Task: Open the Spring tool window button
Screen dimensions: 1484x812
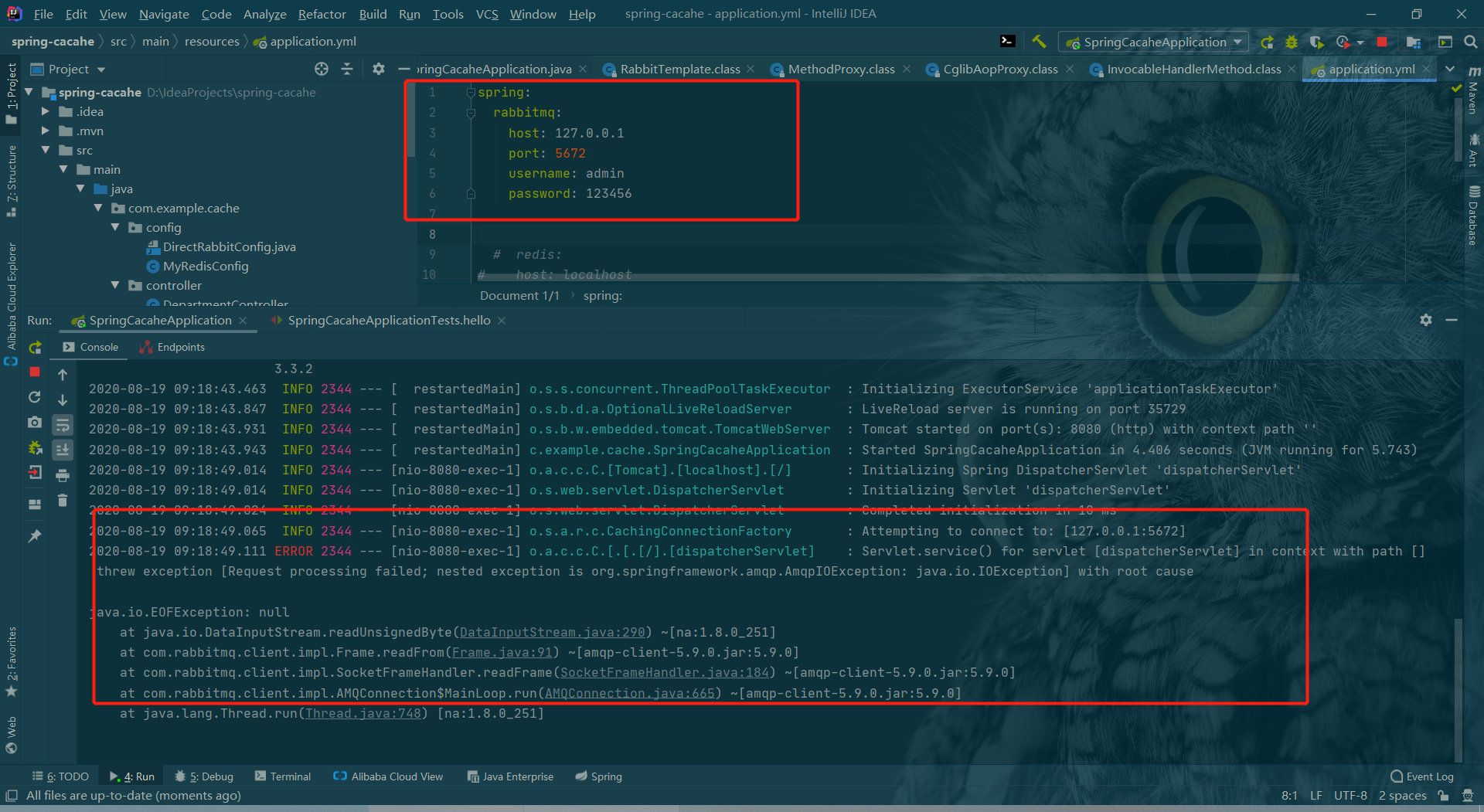Action: pos(598,776)
